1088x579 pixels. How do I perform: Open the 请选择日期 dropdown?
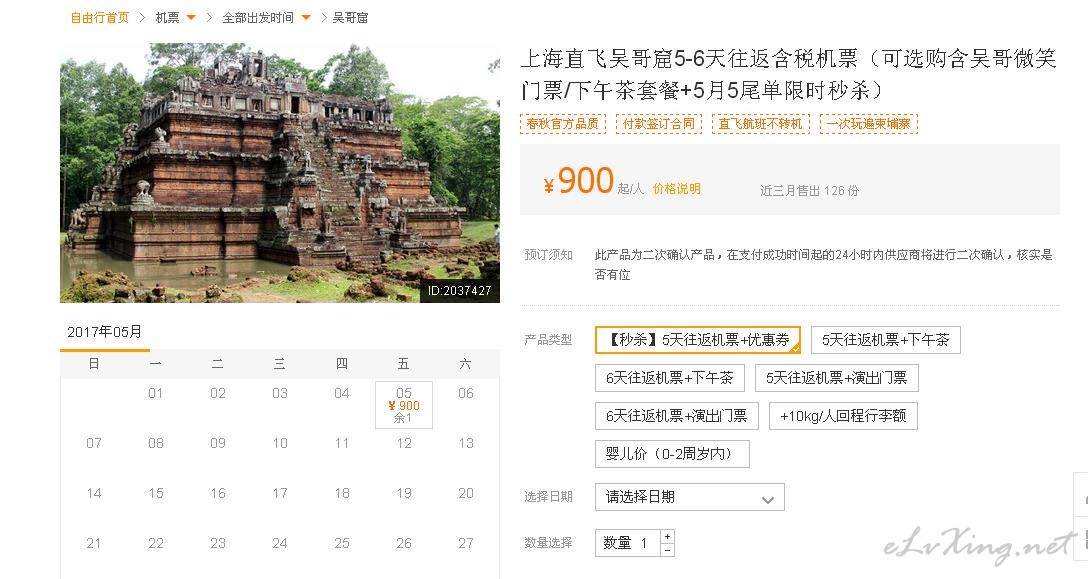(x=690, y=497)
